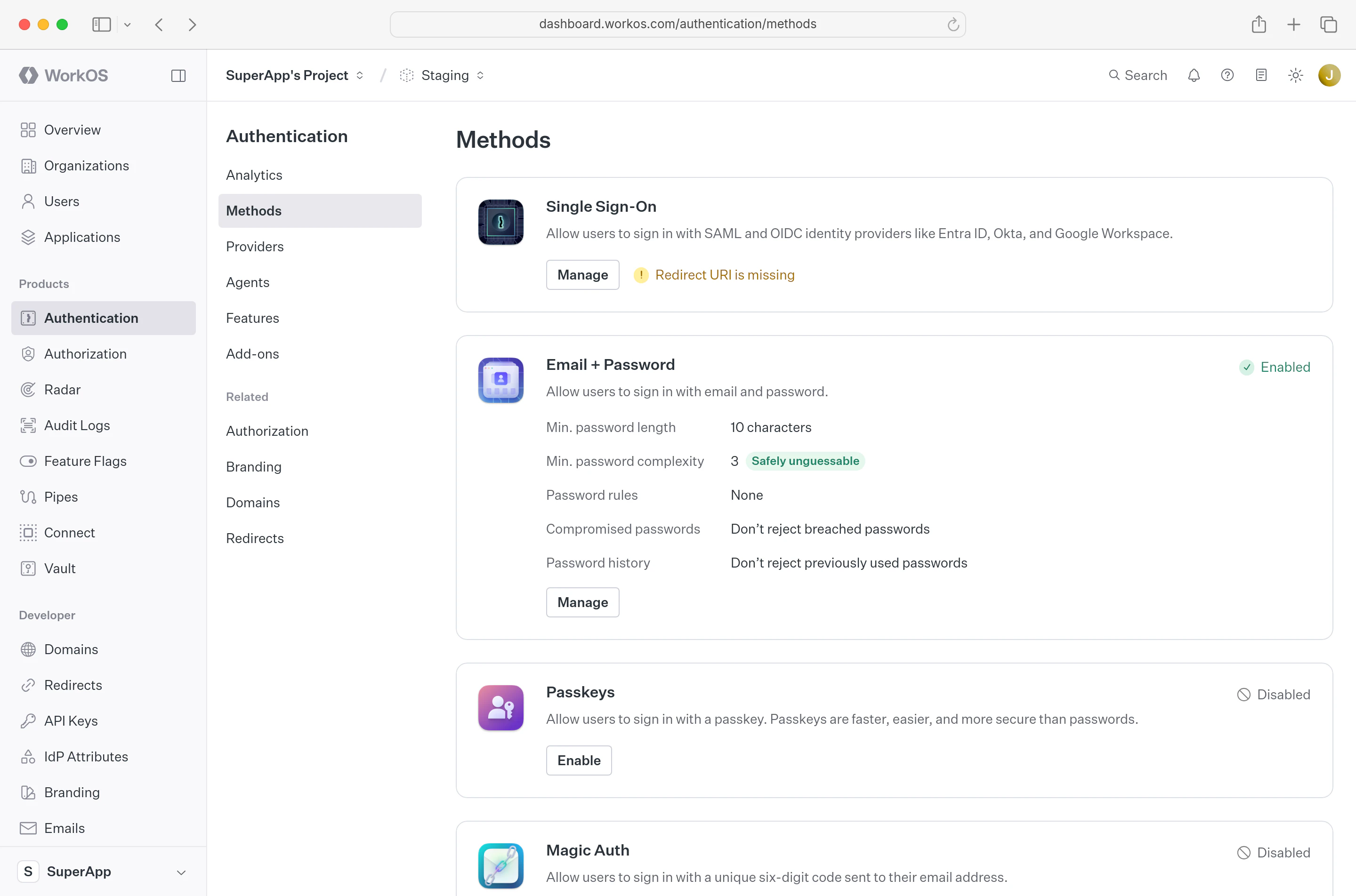Image resolution: width=1356 pixels, height=896 pixels.
Task: Open the help question mark icon
Action: pos(1227,75)
